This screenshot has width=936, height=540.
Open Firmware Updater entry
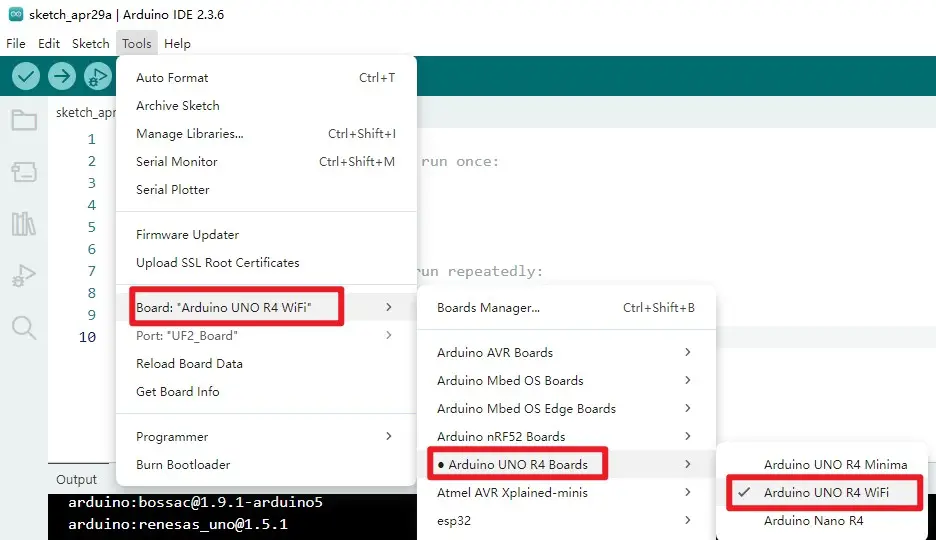266,234
